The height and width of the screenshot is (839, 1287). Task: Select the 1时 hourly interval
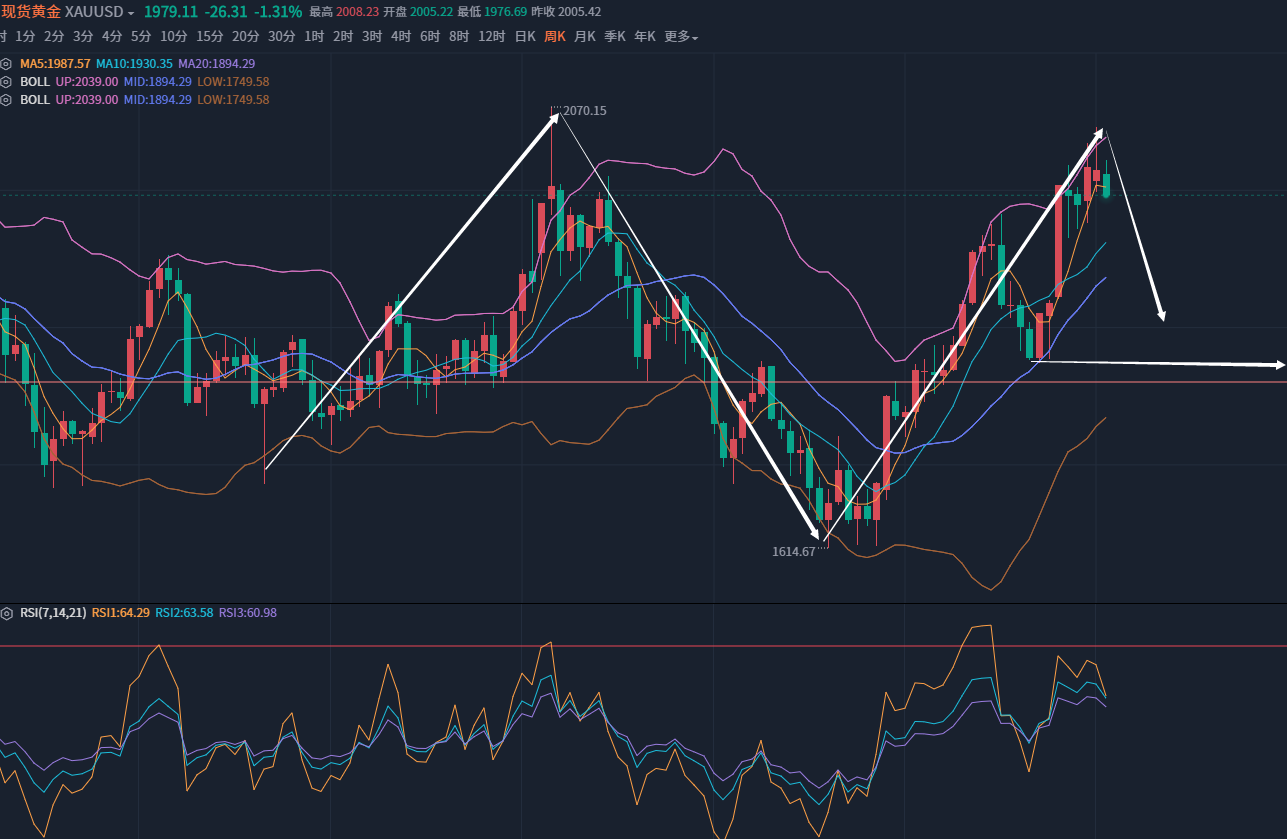(314, 37)
